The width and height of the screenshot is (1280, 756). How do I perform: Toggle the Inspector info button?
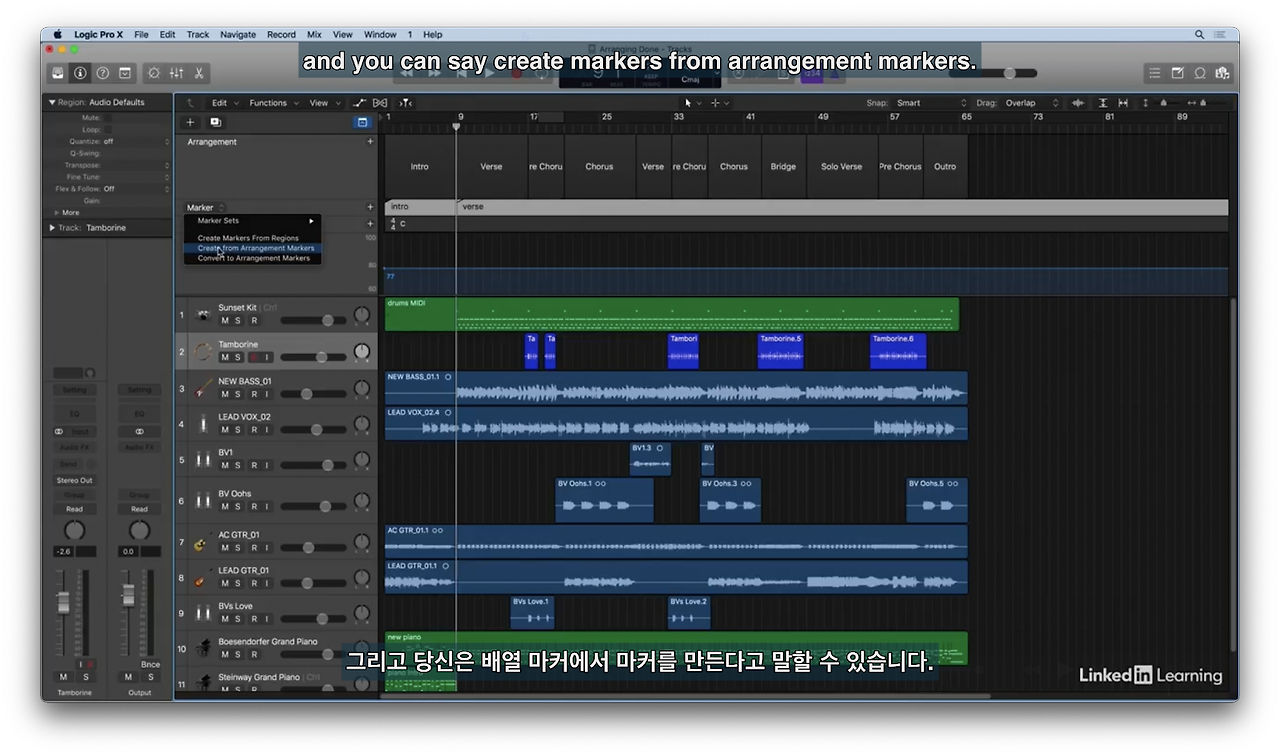(81, 73)
